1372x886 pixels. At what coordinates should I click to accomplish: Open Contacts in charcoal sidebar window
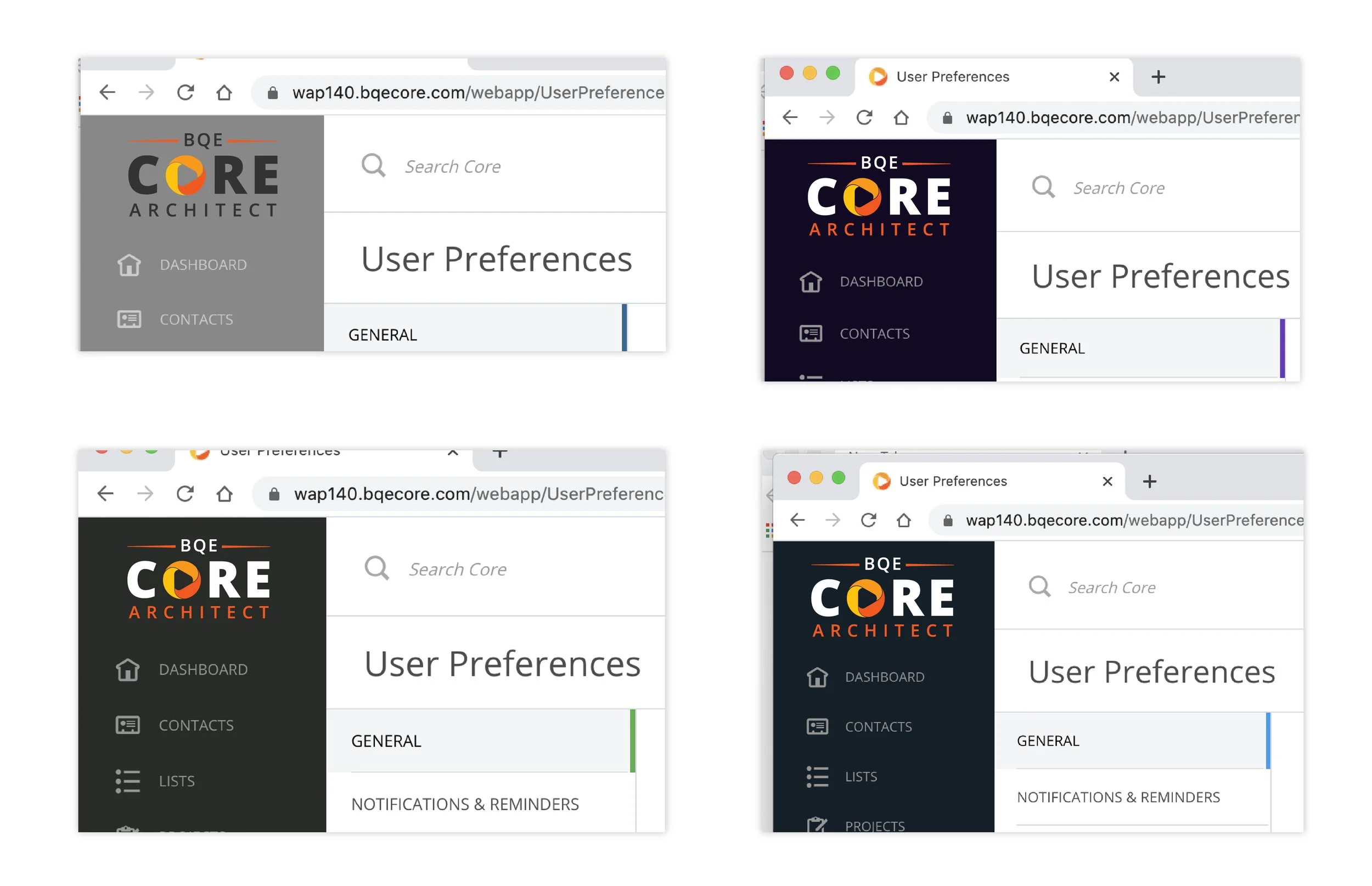pyautogui.click(x=175, y=725)
